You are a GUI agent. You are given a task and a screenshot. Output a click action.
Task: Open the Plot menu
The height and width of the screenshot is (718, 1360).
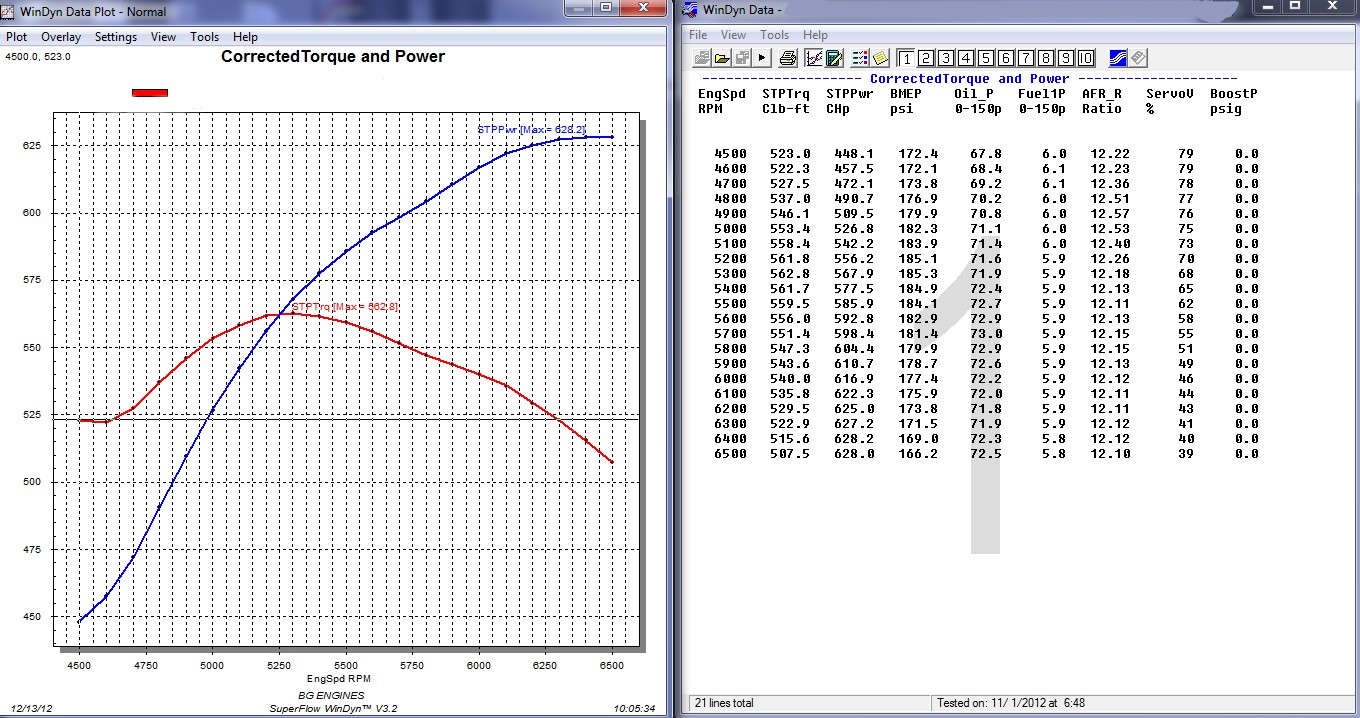[x=17, y=37]
